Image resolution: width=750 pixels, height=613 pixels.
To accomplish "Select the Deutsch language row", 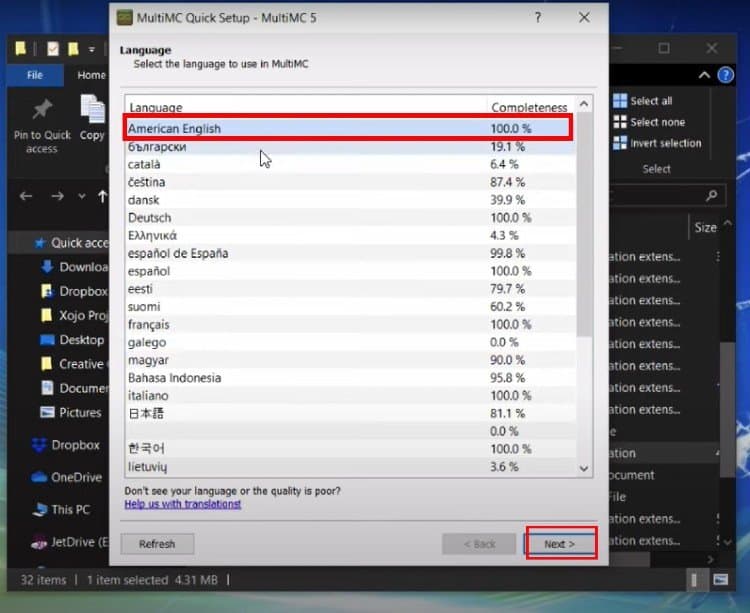I will point(351,218).
